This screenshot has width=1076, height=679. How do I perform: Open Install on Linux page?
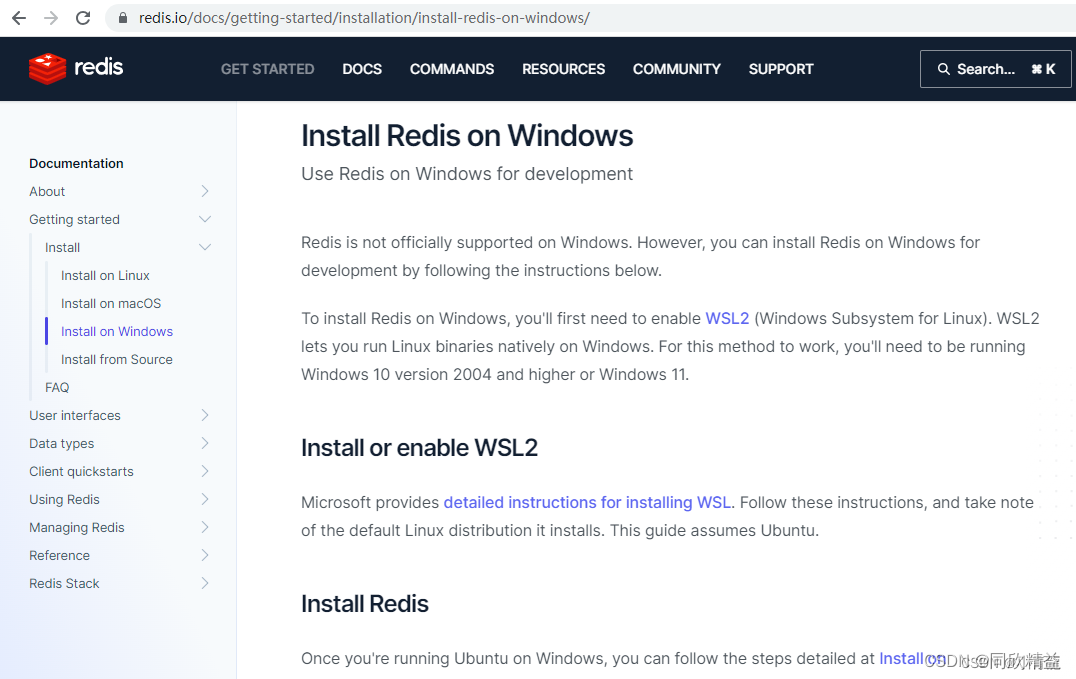(105, 275)
